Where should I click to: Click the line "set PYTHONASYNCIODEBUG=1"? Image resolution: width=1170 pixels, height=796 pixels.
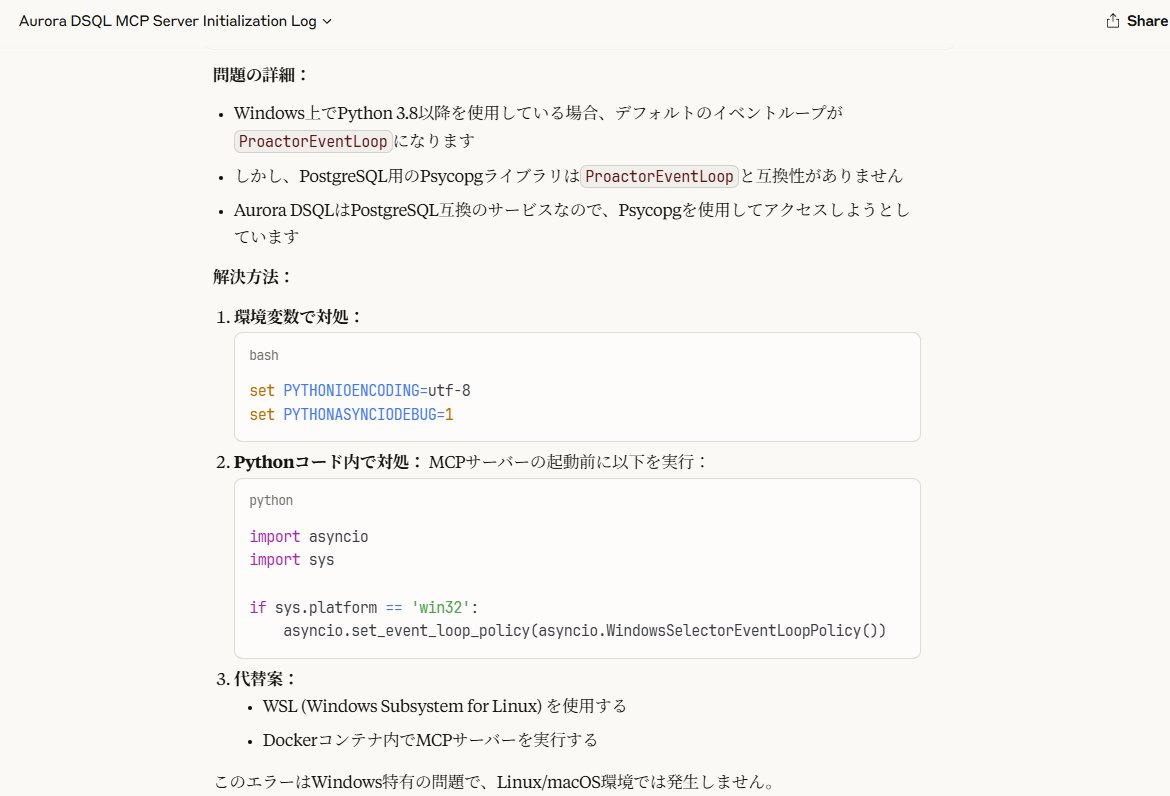coord(351,414)
